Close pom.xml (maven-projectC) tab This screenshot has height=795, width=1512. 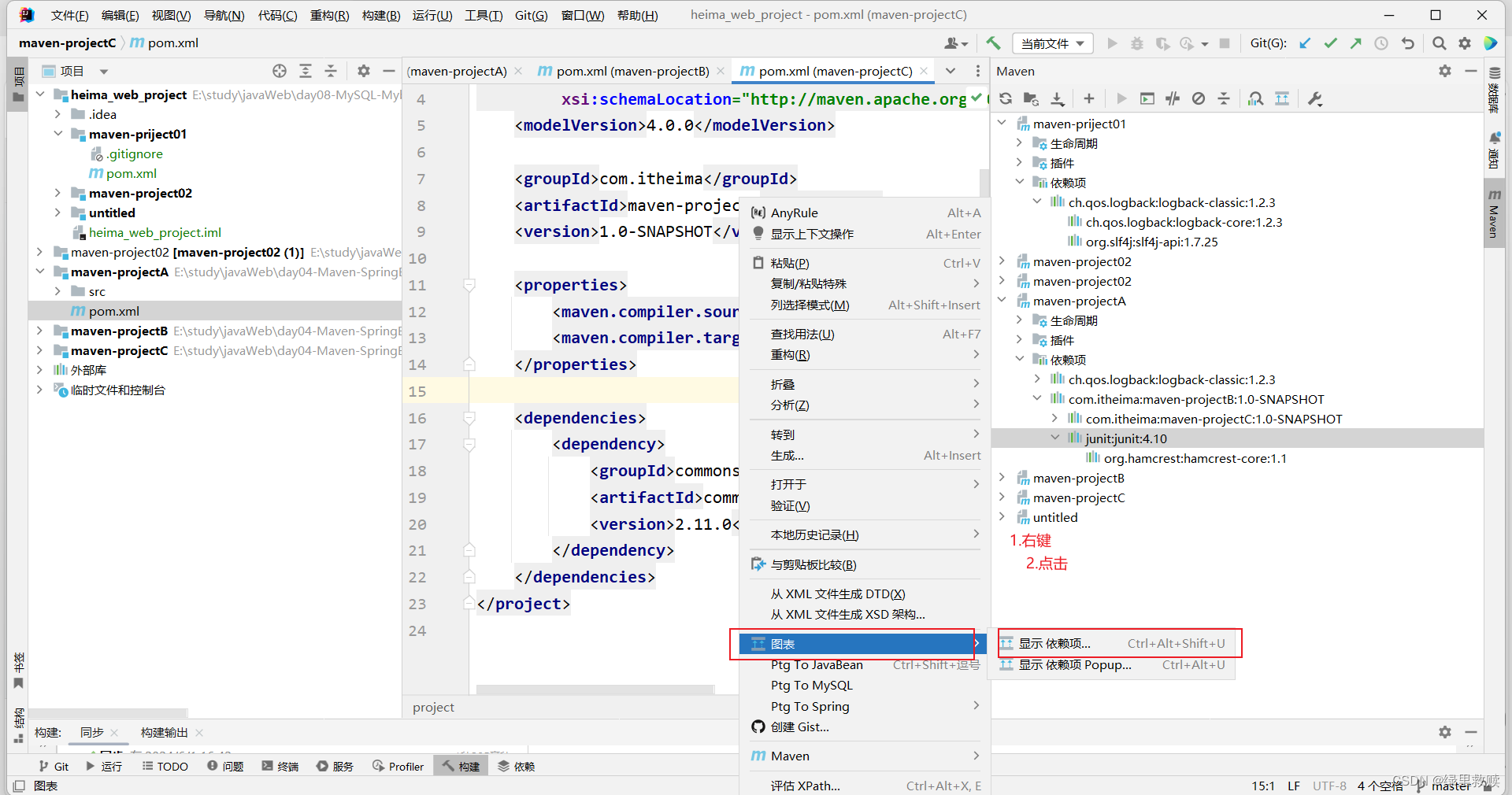[924, 71]
